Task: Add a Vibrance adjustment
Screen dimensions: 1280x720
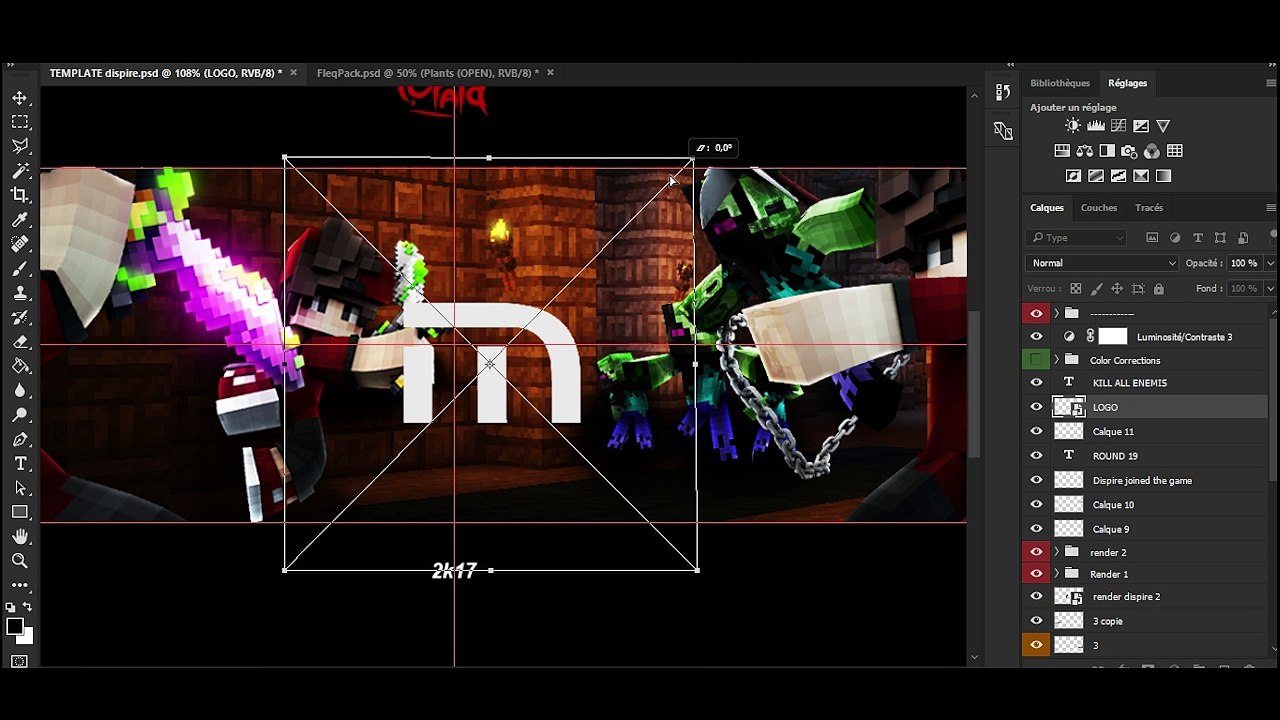Action: (x=1163, y=126)
